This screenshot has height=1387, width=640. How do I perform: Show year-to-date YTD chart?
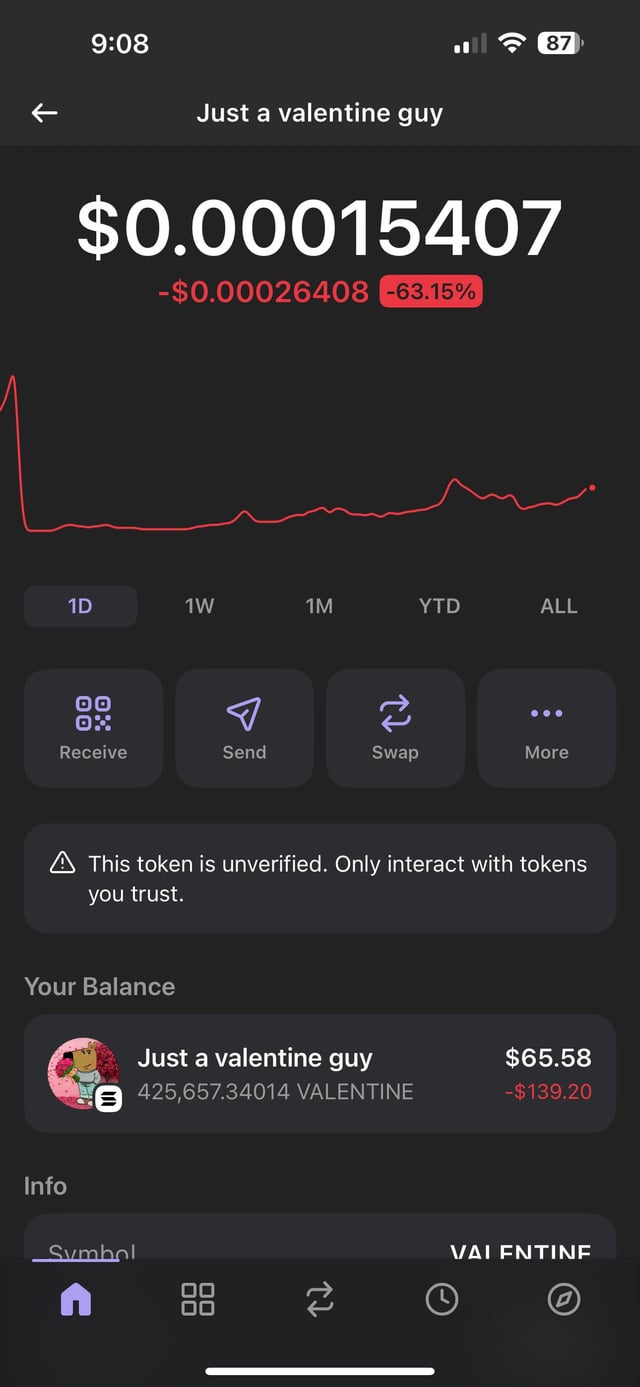coord(439,606)
